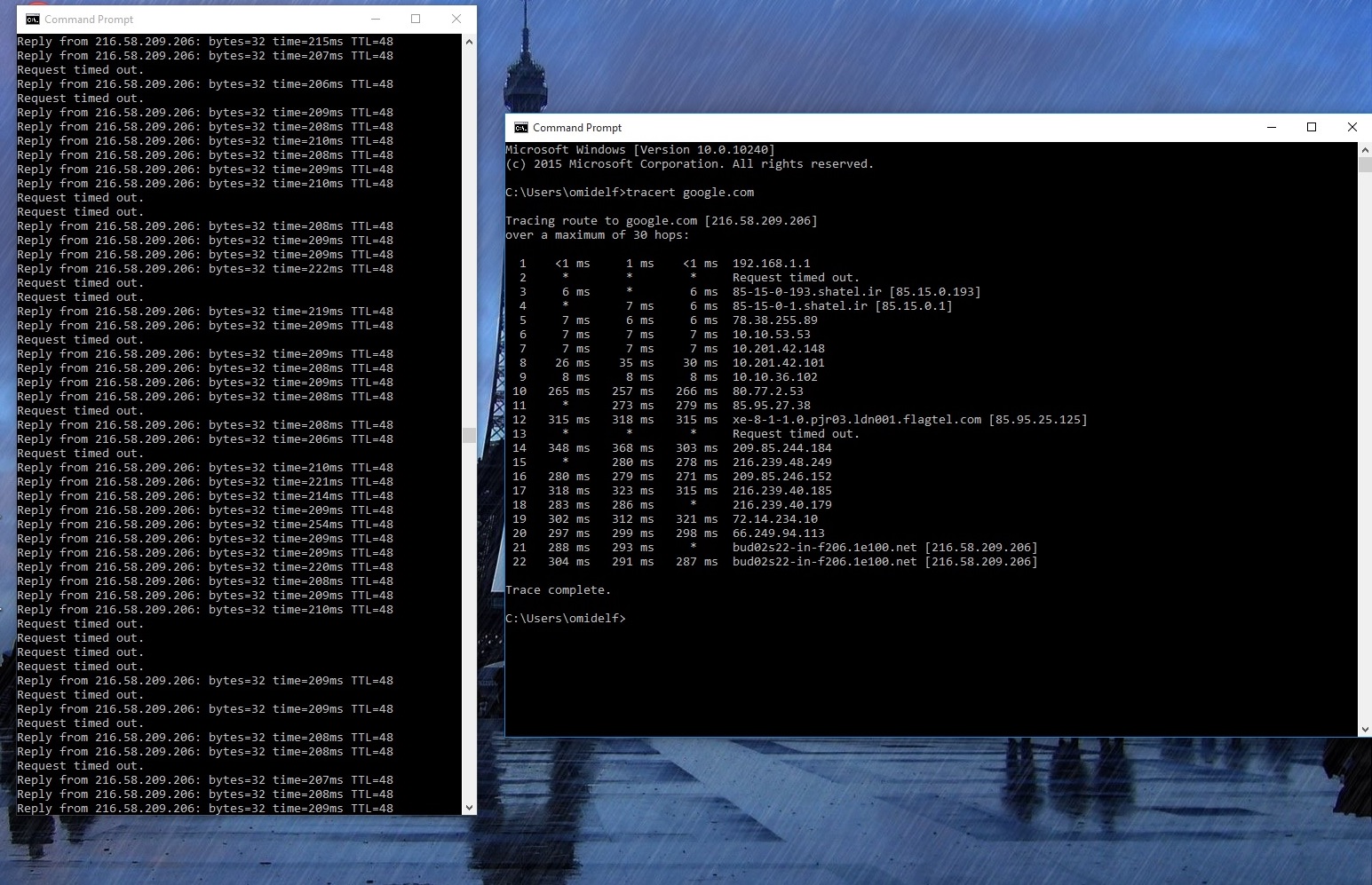Click hop 18 address 216.239.40.179
Screen dimensions: 1372x885
[x=782, y=505]
